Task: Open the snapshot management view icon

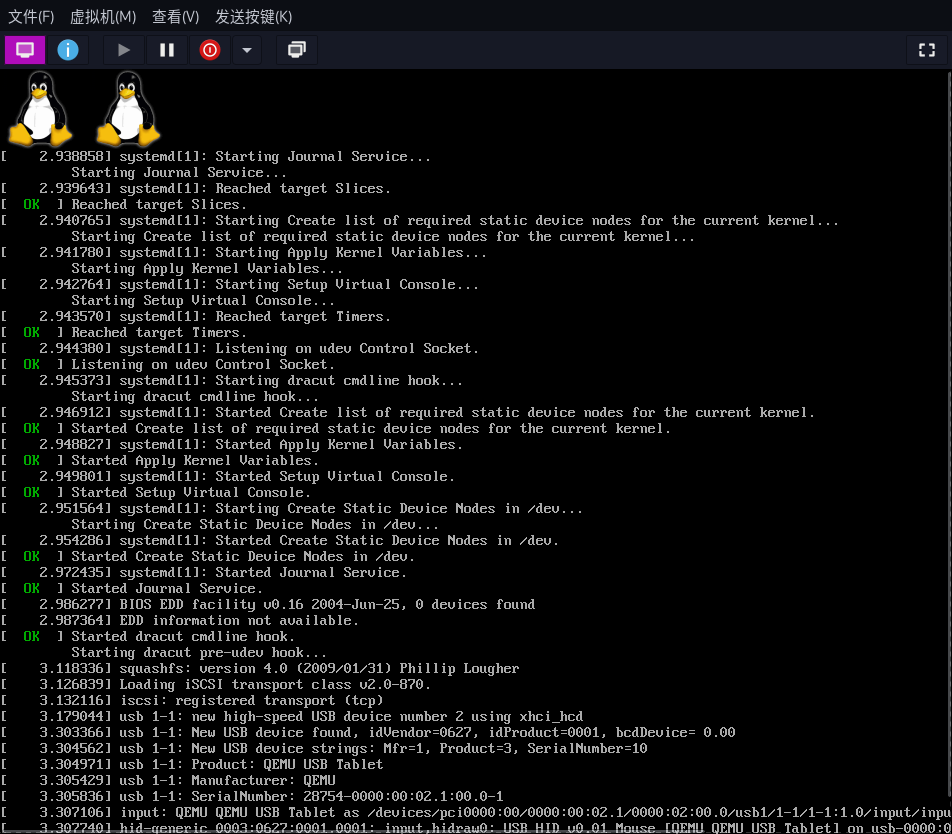Action: point(296,50)
